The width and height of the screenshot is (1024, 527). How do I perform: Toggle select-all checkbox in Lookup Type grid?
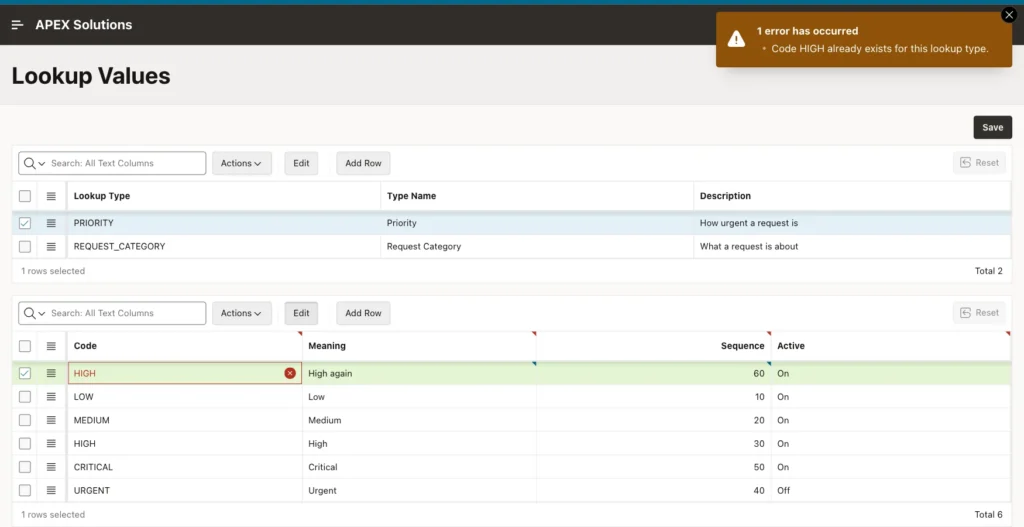(25, 196)
